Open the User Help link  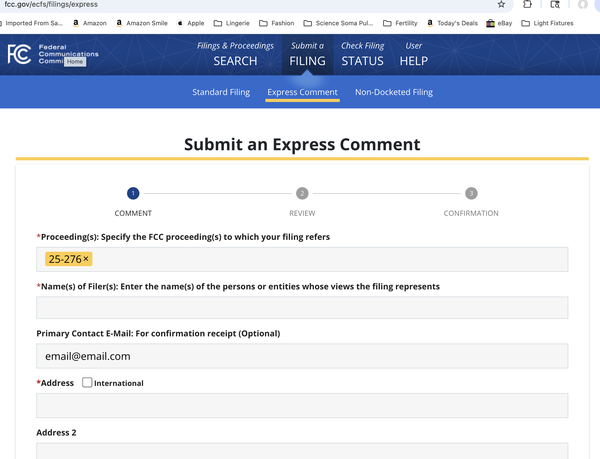click(413, 54)
